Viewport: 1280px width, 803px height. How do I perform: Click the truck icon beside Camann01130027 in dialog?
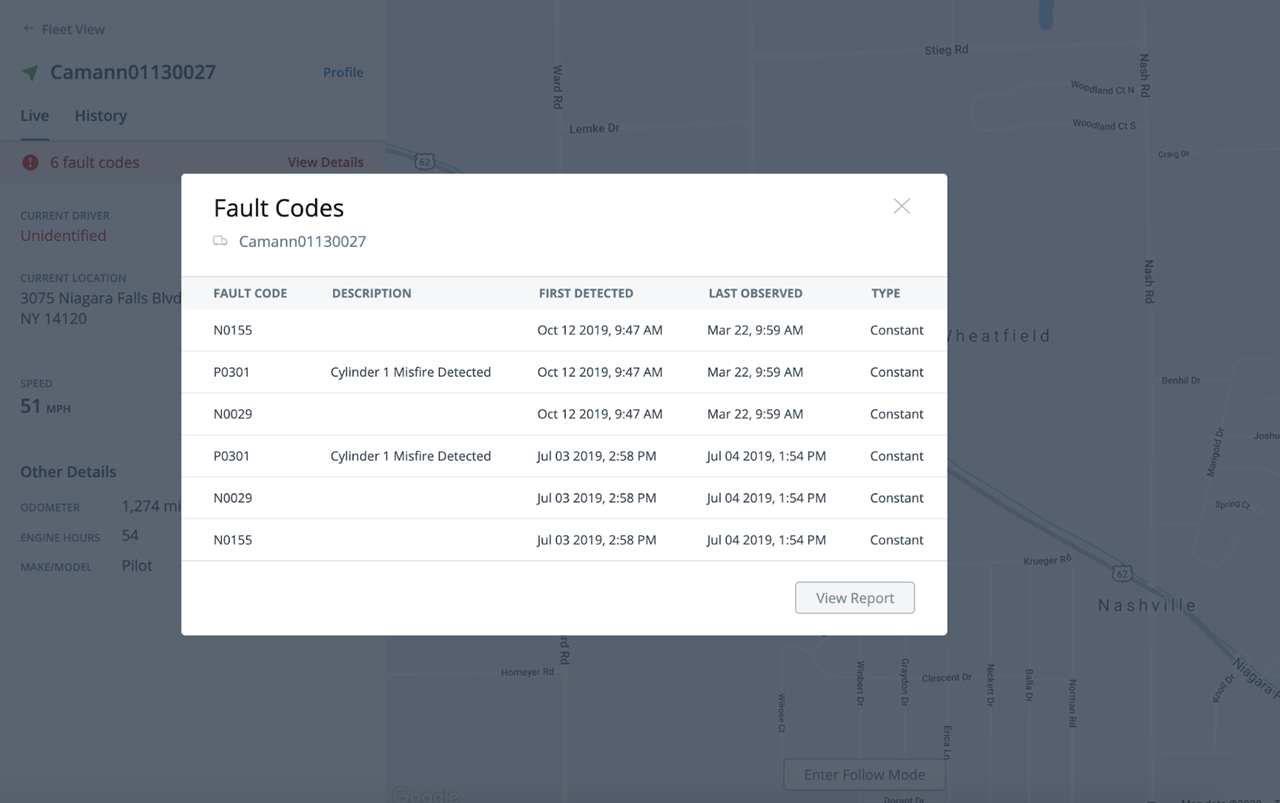coord(220,241)
